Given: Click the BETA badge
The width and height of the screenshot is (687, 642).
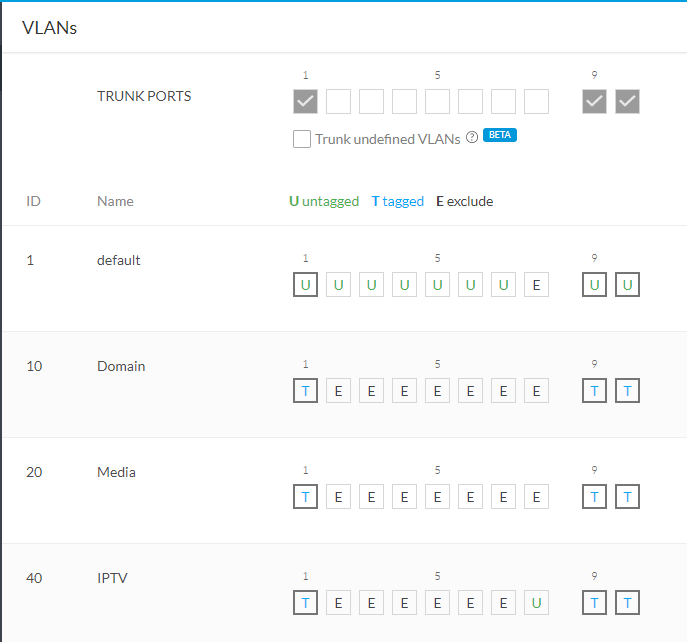Looking at the screenshot, I should [500, 136].
